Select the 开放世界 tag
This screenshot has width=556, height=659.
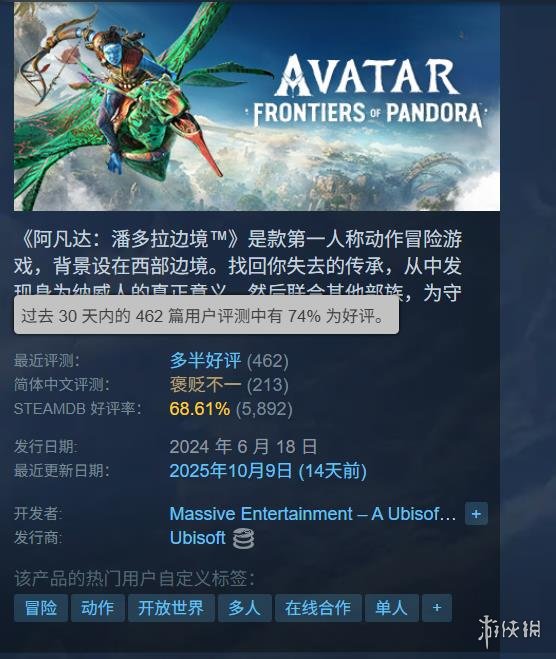[171, 608]
